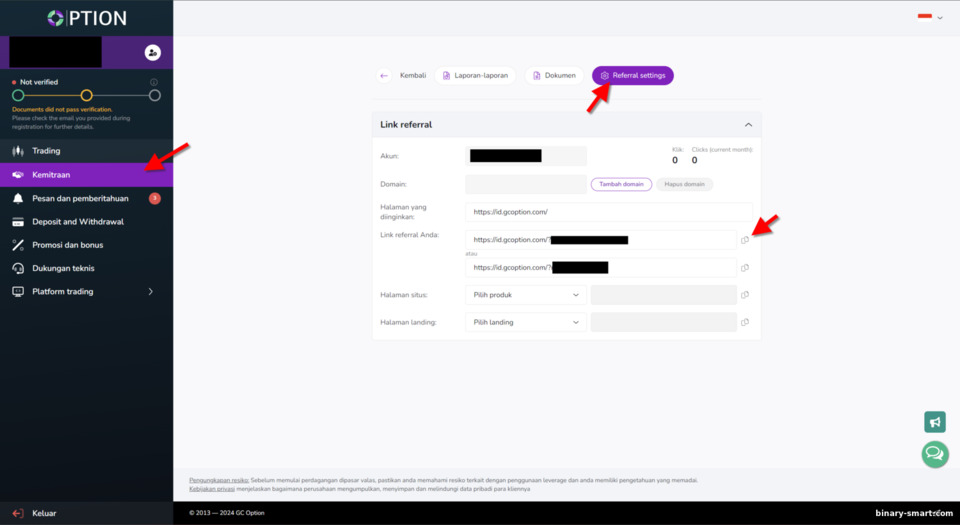Open the live chat bubble icon
960x525 pixels.
pos(935,454)
